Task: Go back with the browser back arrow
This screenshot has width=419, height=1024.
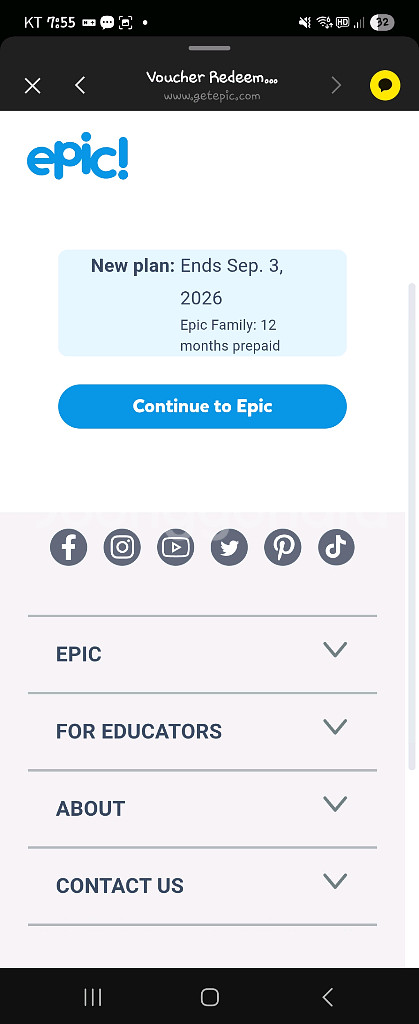Action: 80,86
